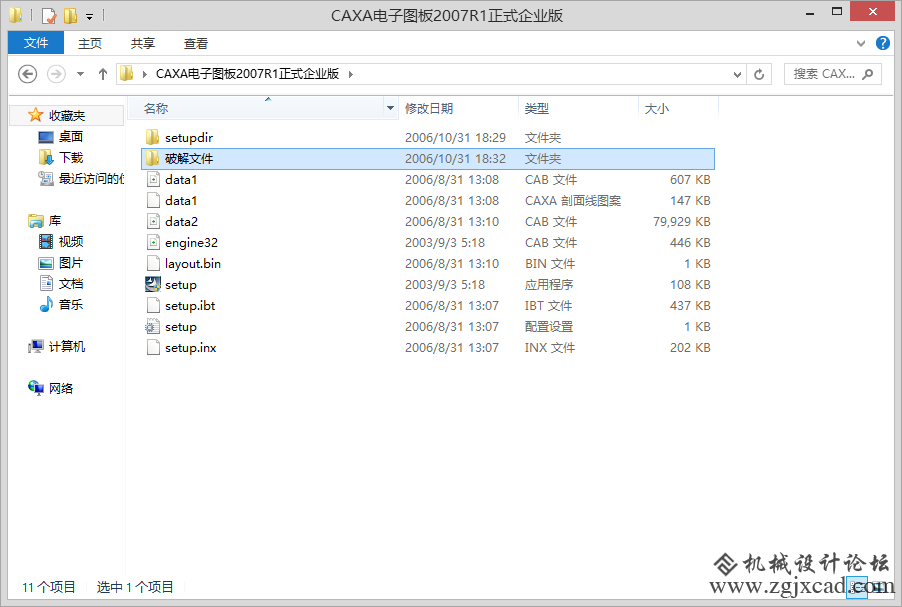
Task: Click the 应用程序 type cell
Action: point(549,285)
